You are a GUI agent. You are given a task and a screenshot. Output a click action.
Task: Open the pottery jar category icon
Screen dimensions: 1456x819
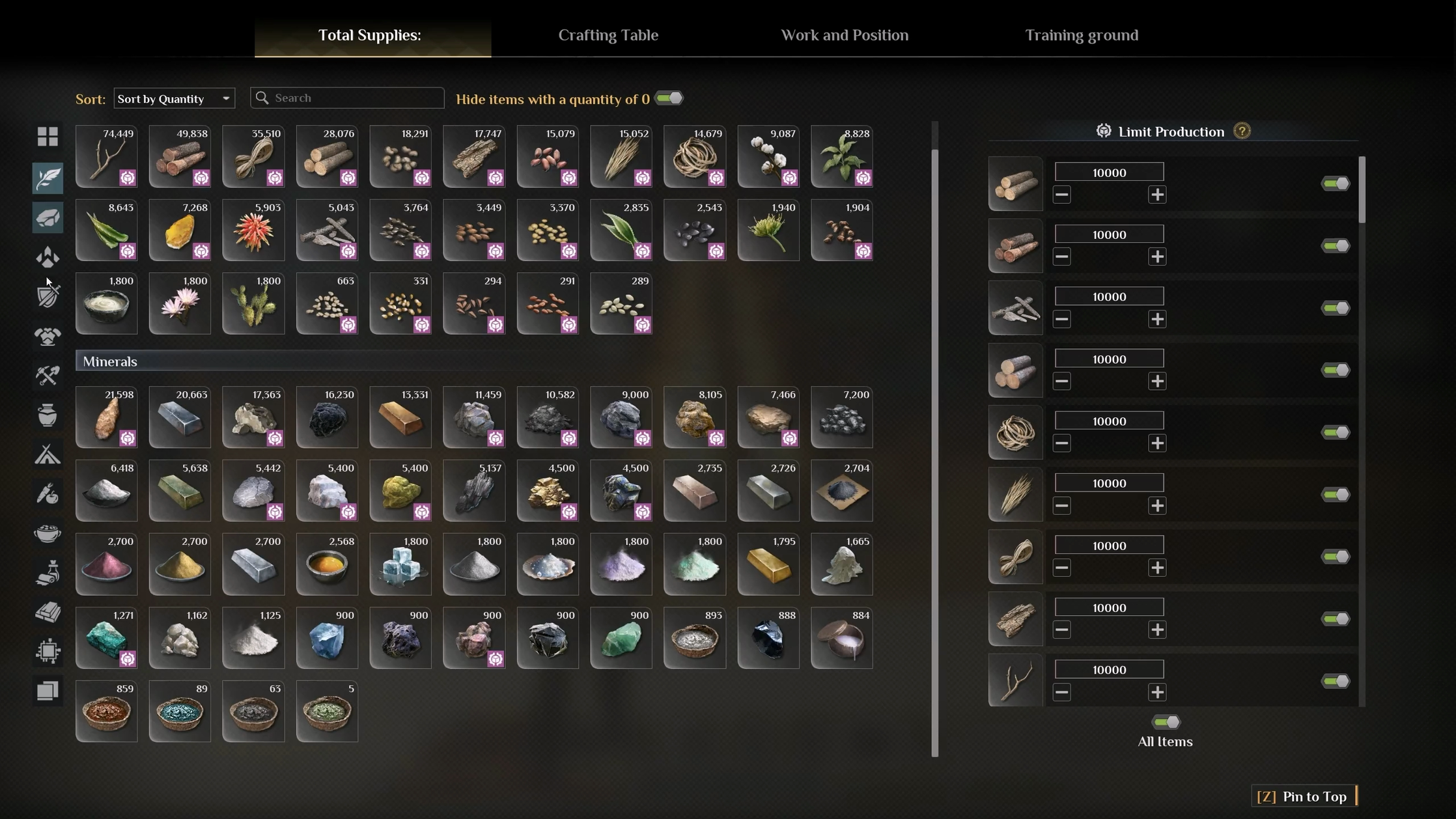(x=48, y=415)
